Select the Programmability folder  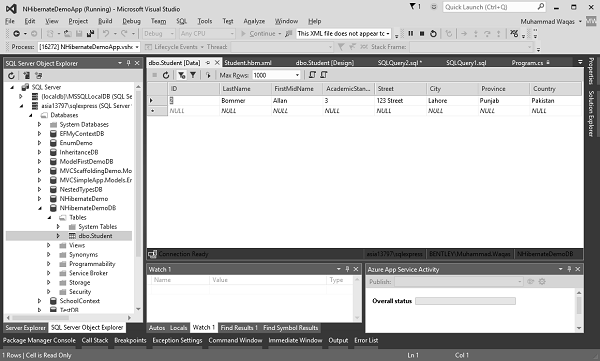92,264
